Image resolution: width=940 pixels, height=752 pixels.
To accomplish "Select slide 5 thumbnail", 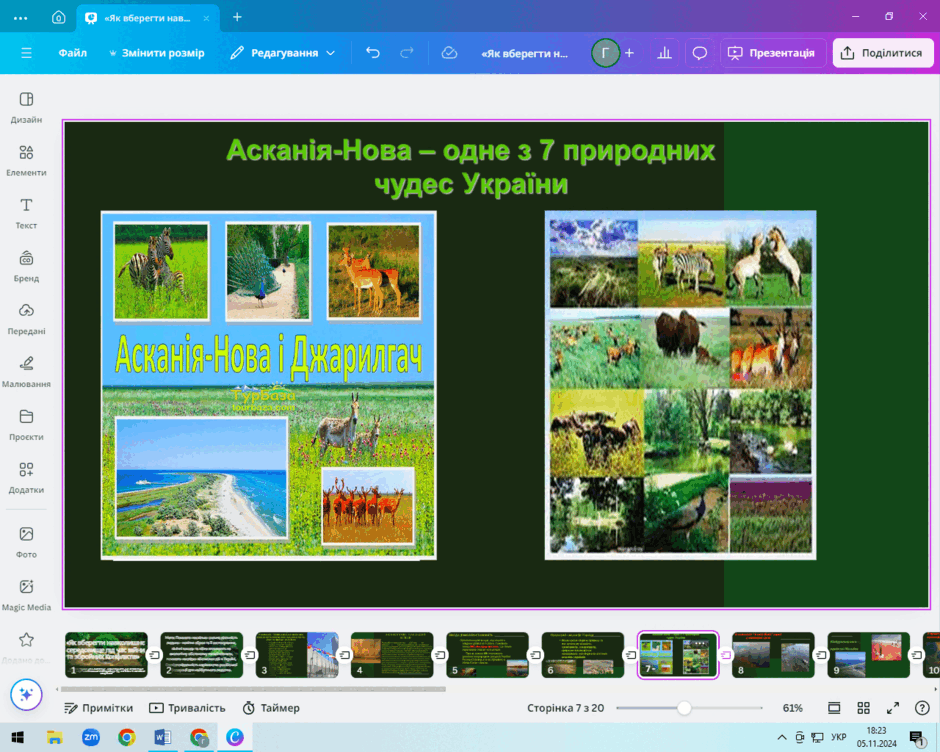I will (x=487, y=654).
